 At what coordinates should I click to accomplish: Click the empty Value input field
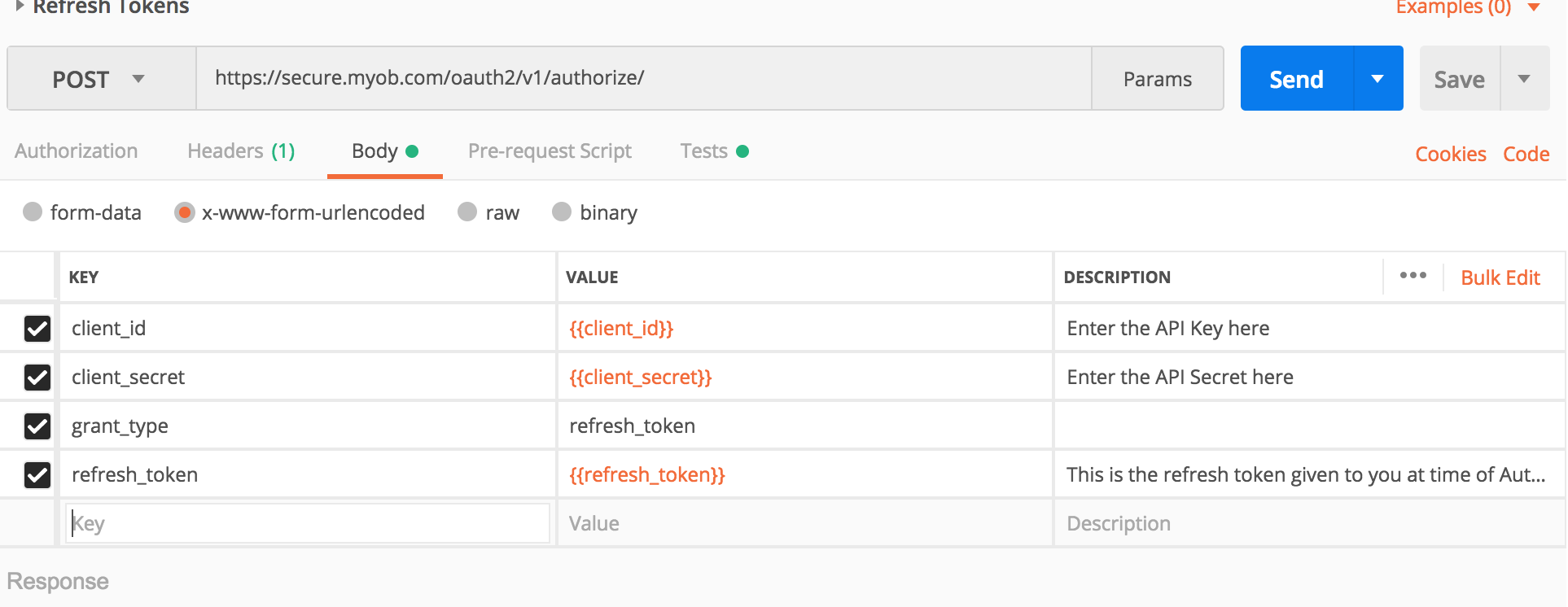[805, 523]
